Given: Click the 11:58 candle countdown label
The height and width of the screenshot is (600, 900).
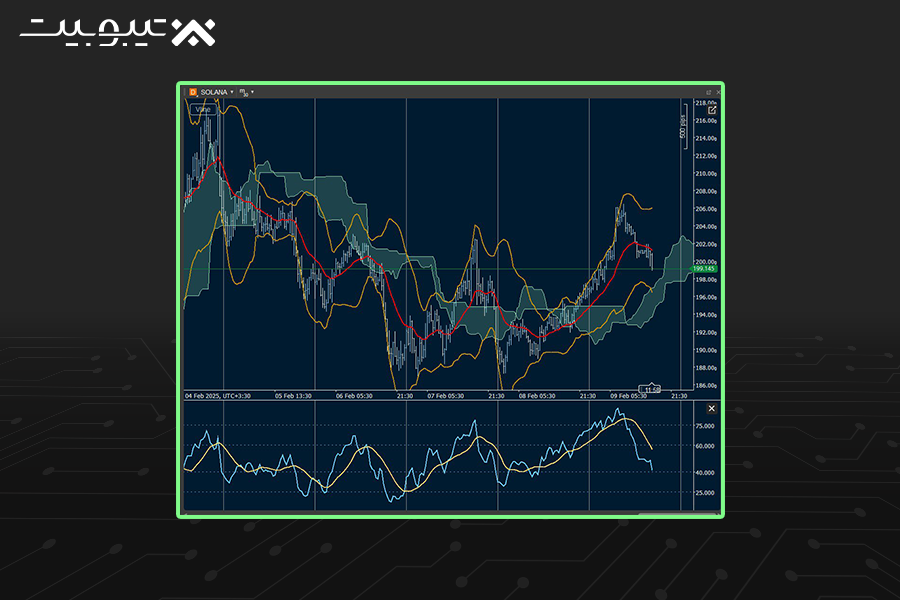Looking at the screenshot, I should point(650,390).
